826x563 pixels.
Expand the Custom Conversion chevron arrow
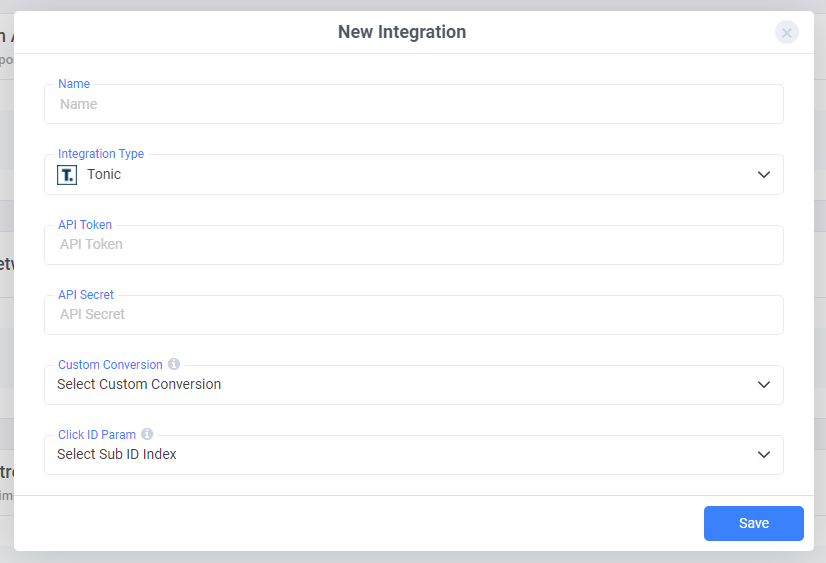click(764, 385)
